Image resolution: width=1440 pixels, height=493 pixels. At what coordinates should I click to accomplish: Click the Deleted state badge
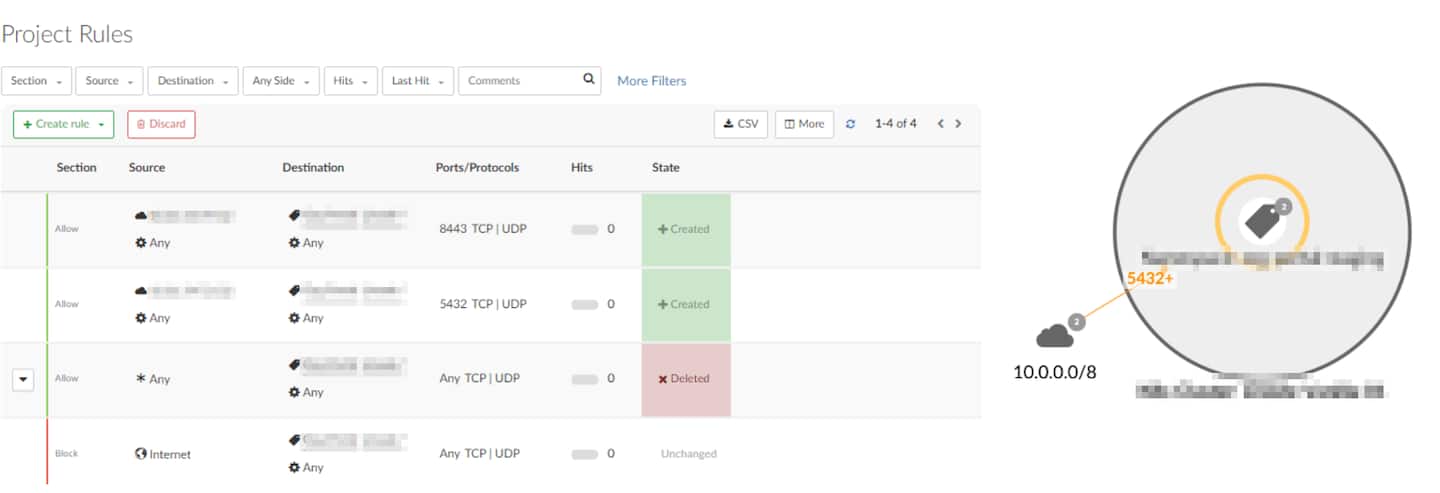pos(686,379)
